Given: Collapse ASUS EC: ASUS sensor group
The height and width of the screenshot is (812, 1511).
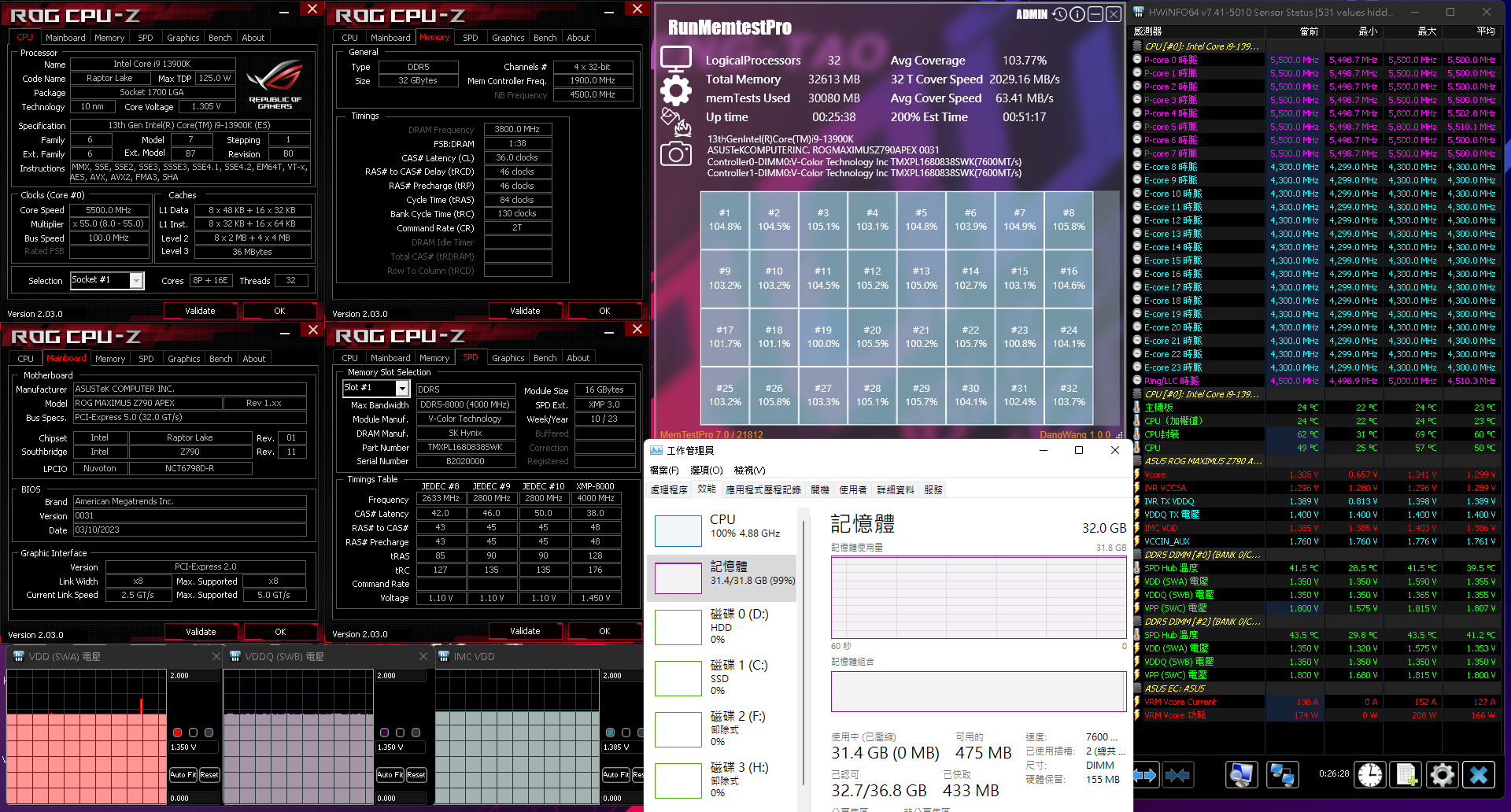Looking at the screenshot, I should point(1137,688).
